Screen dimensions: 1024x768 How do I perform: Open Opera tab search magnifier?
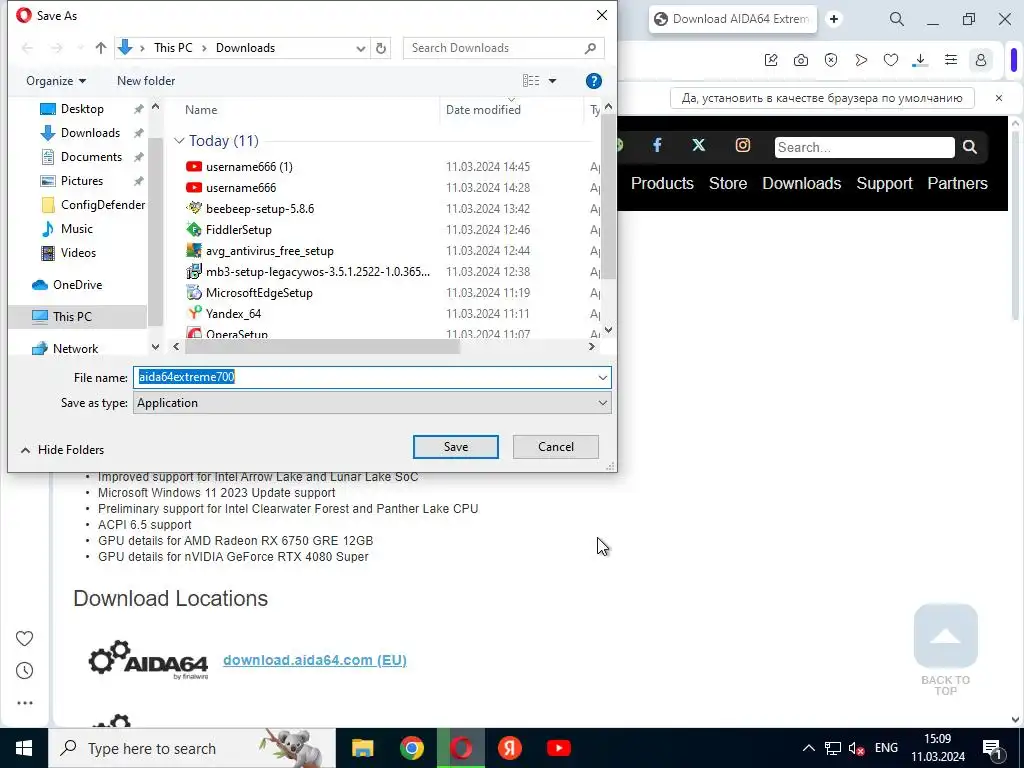897,19
